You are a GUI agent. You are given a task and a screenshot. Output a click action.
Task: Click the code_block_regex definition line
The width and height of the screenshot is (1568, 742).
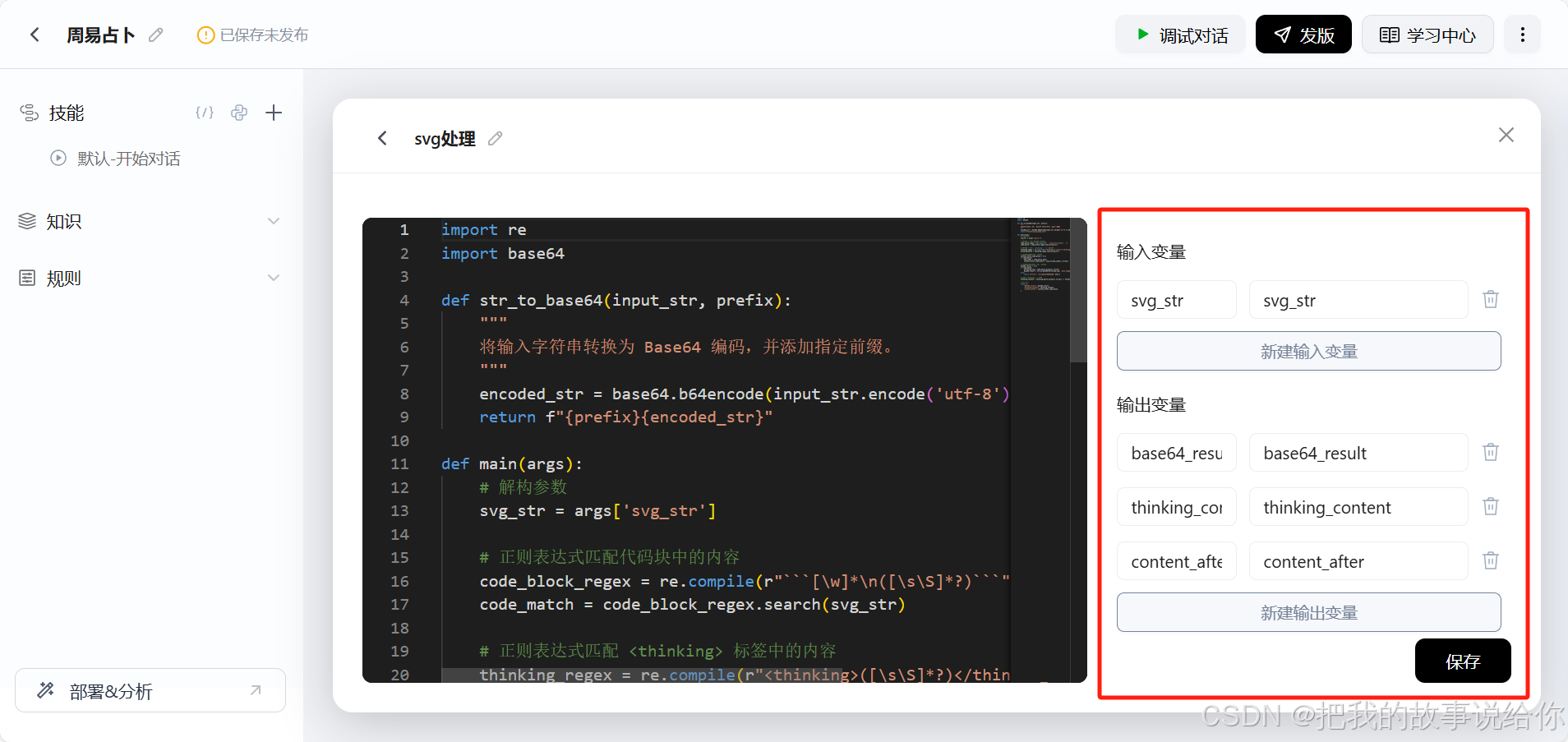[x=745, y=581]
